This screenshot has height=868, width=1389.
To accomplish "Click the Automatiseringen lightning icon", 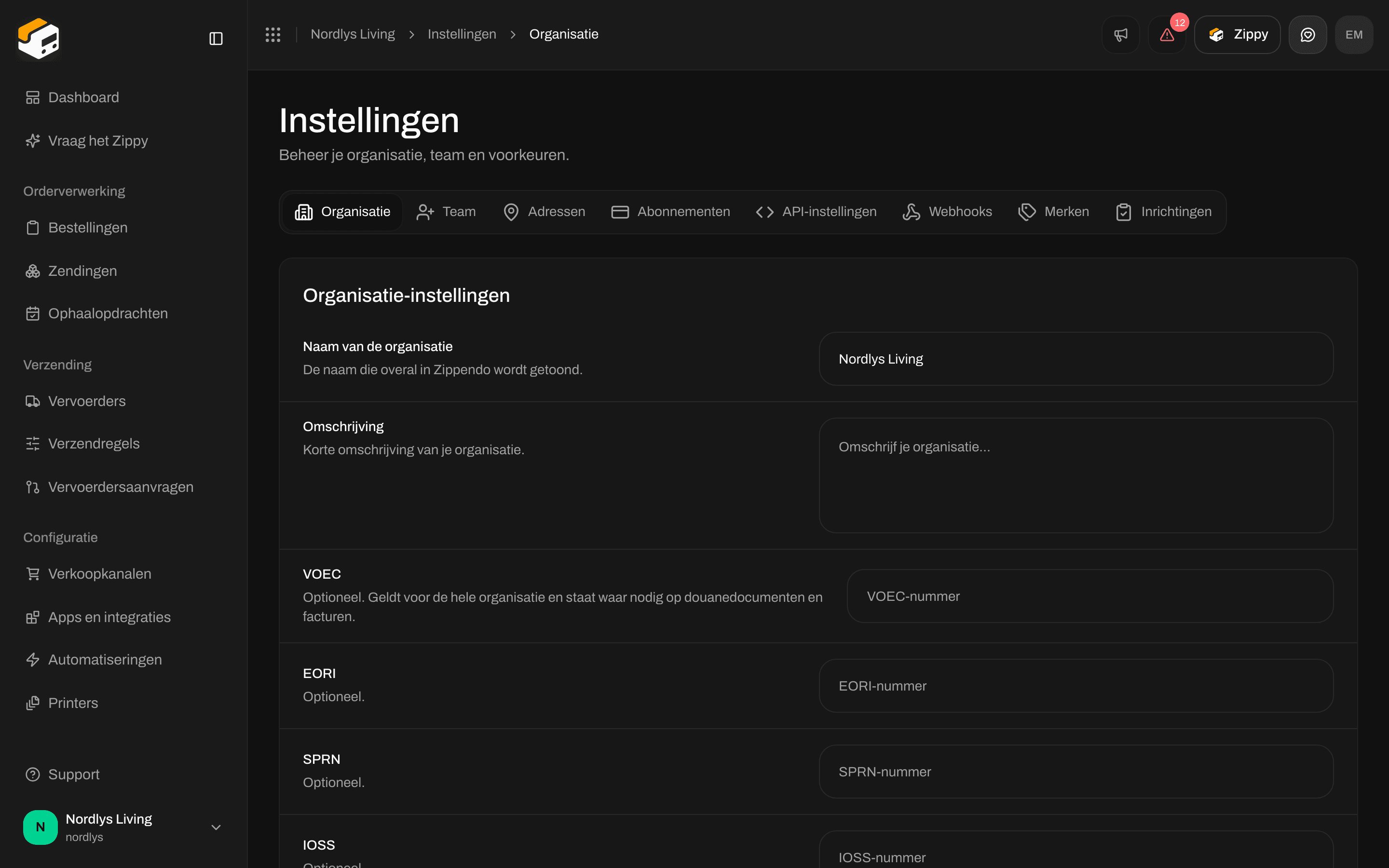I will [33, 660].
